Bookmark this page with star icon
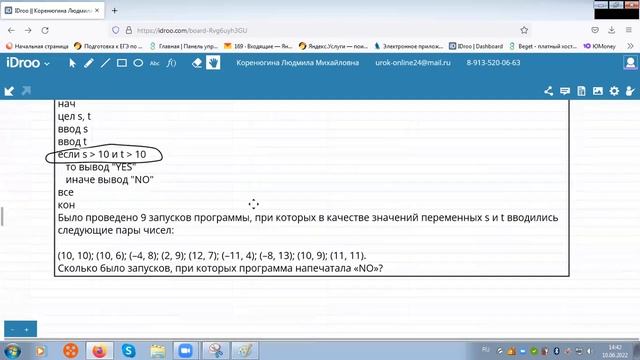640x360 pixels. pos(524,30)
